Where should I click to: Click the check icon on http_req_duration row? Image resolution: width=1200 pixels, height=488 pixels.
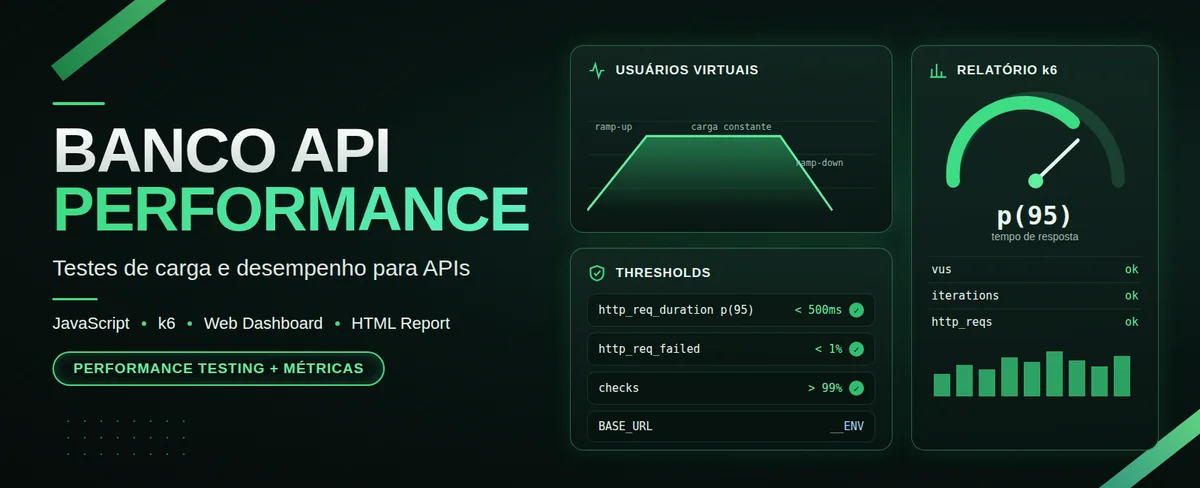tap(856, 310)
